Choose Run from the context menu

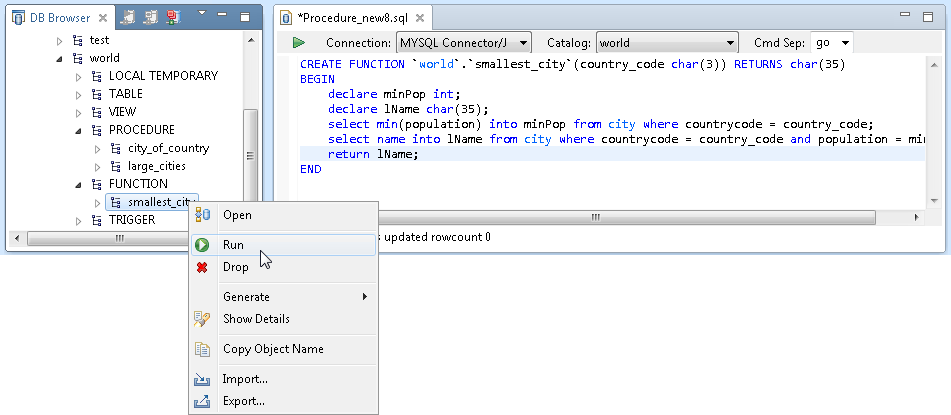[233, 245]
